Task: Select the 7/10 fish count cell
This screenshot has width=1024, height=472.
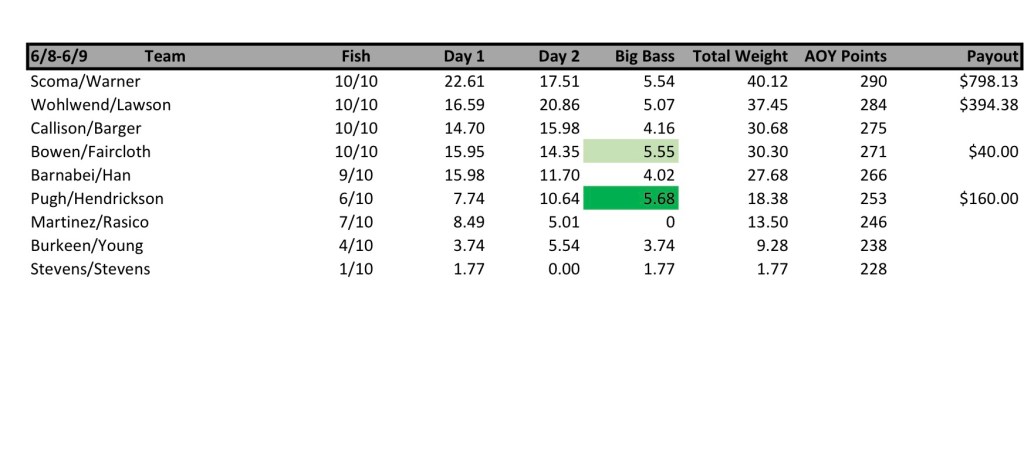Action: [x=356, y=222]
